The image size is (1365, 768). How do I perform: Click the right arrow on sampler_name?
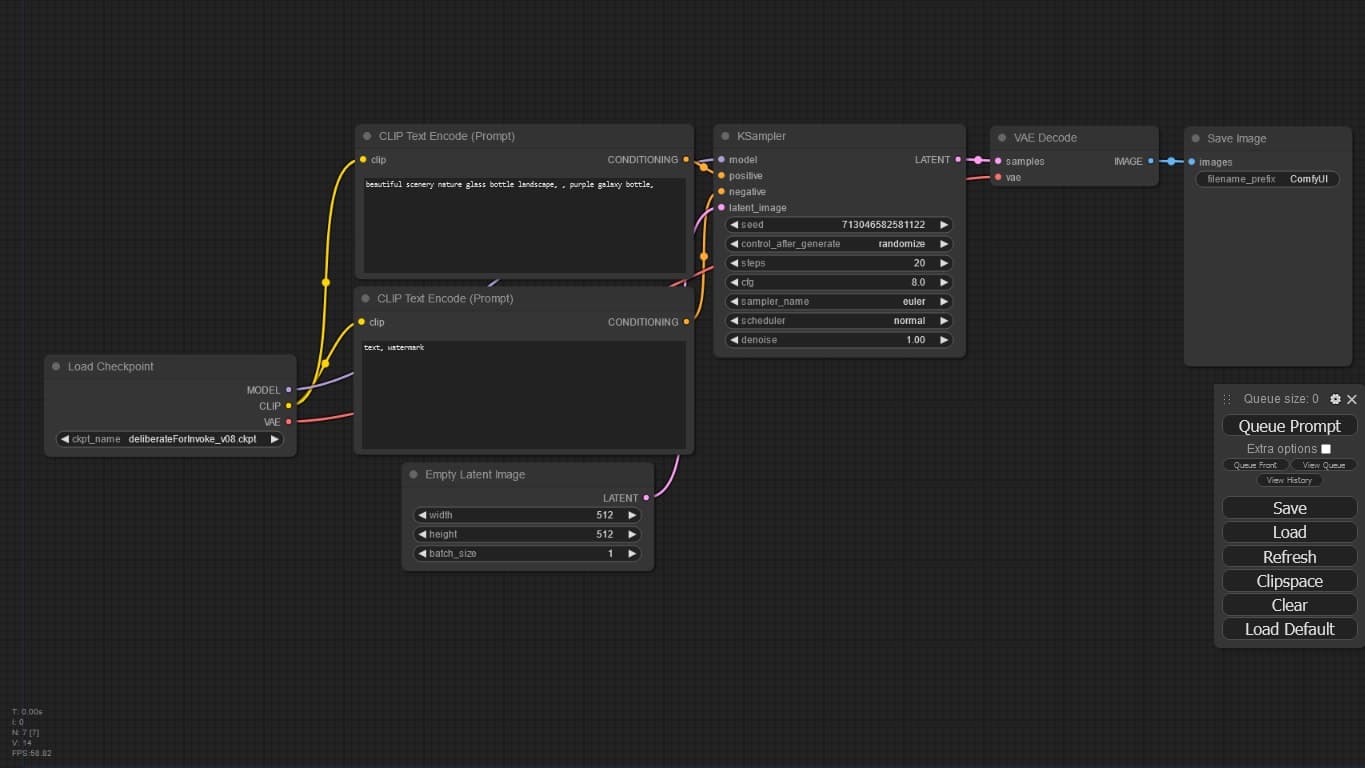[x=943, y=302]
